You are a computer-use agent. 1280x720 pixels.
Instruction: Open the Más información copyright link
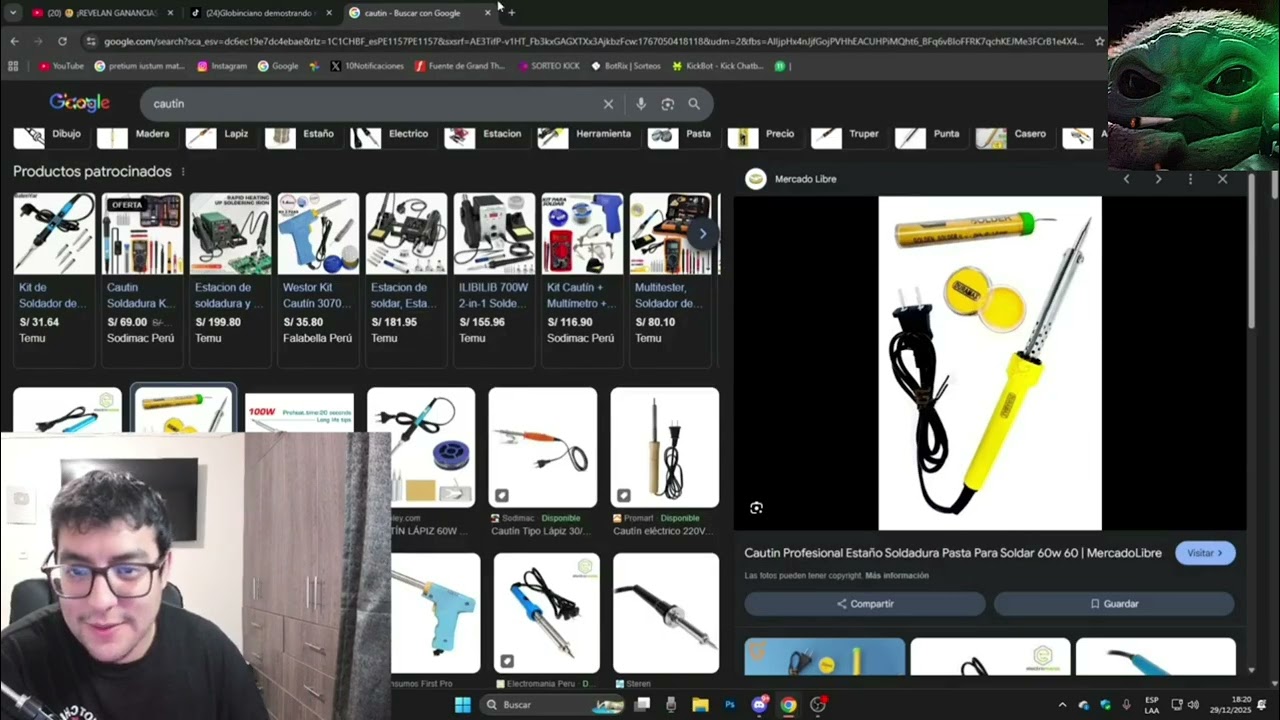(897, 576)
